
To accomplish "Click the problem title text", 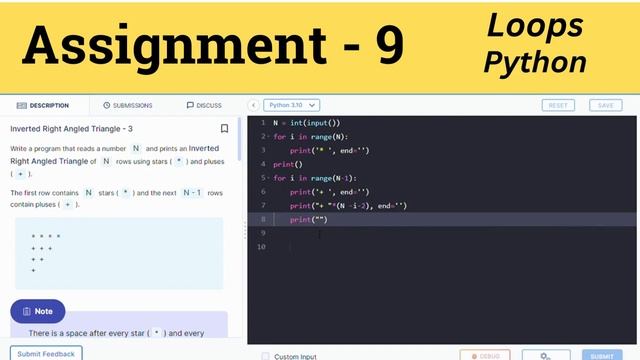I will coord(71,129).
